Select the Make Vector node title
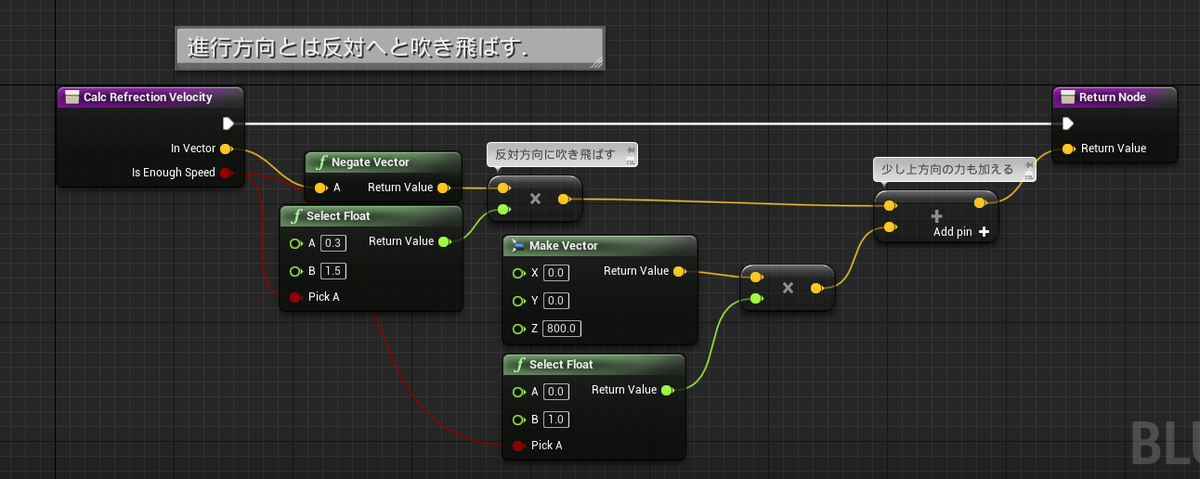This screenshot has height=479, width=1200. [x=563, y=246]
